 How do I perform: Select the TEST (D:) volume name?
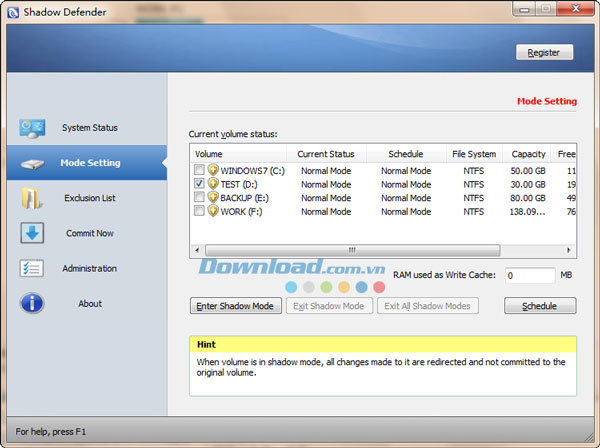click(239, 184)
